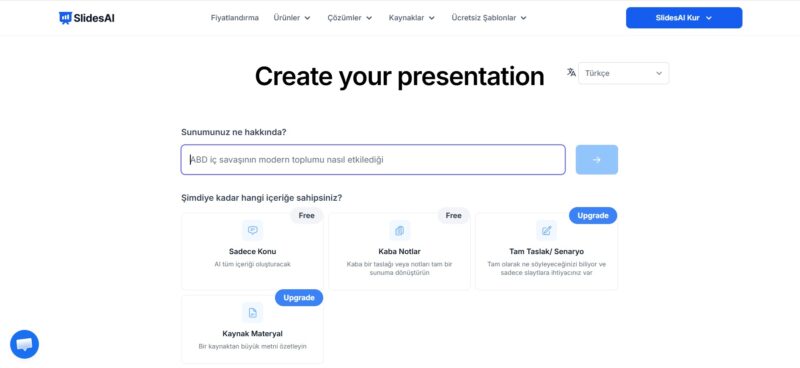The height and width of the screenshot is (368, 800).
Task: Click the Kaba Notlar documents icon
Action: point(399,231)
